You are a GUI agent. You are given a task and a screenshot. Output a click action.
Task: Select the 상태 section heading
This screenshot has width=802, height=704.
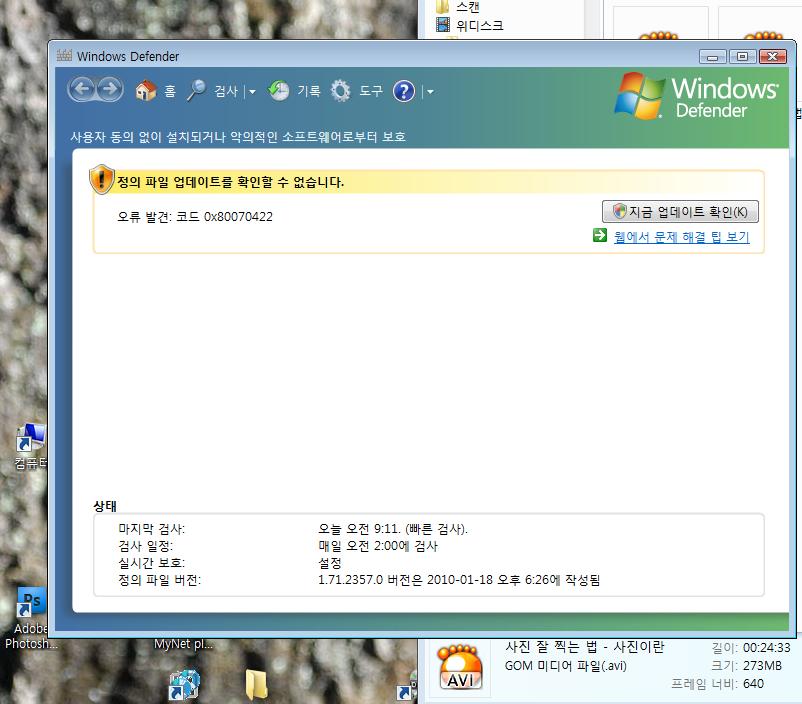click(x=105, y=506)
